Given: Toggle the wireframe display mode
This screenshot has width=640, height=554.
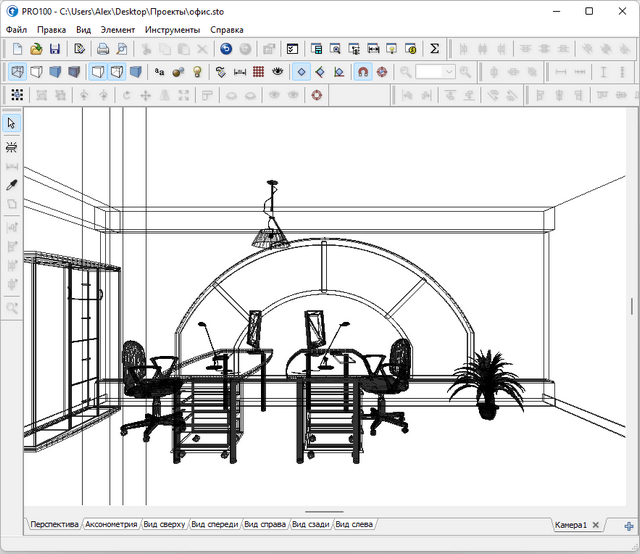Looking at the screenshot, I should 17,72.
